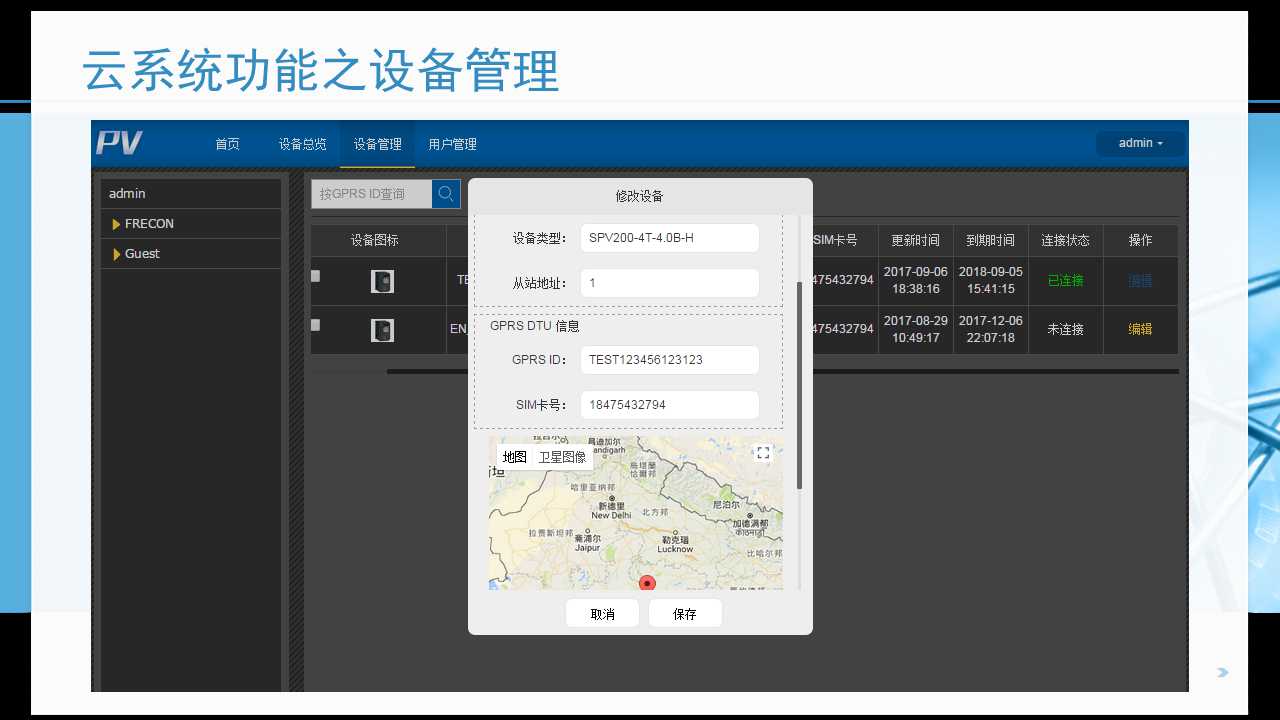Switch map to satellite imagery (卫星图像)
This screenshot has width=1280, height=720.
pos(562,457)
